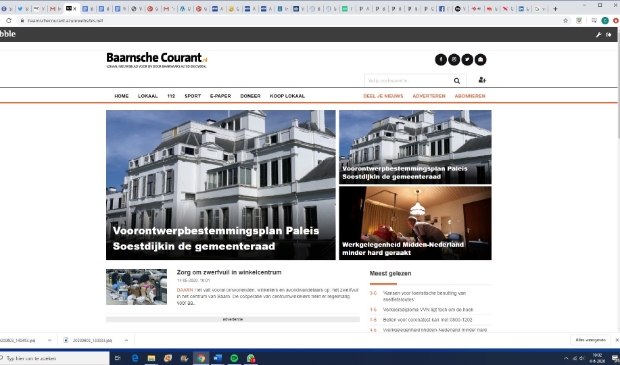Click the site search input field
Screen dimensions: 620x365
408,81
